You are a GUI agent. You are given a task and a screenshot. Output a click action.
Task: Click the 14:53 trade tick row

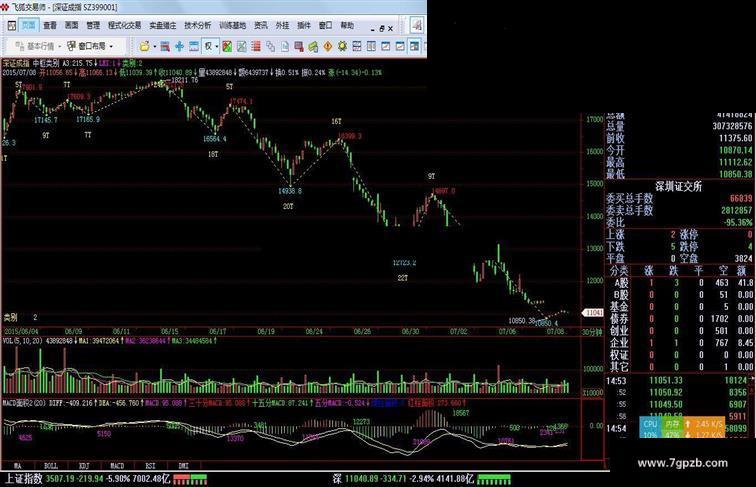[677, 380]
